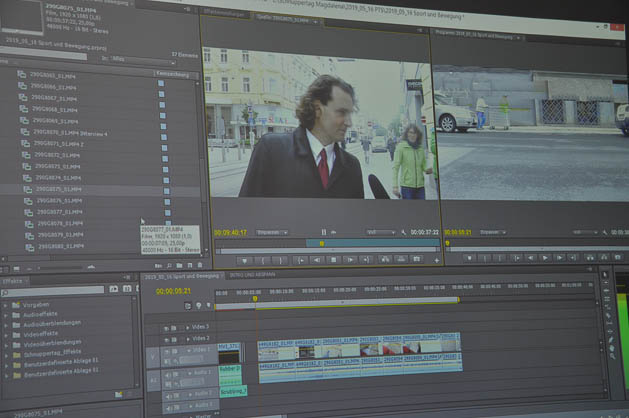The image size is (629, 418).
Task: Select the Hand tool in the Tools panel
Action: click(612, 348)
